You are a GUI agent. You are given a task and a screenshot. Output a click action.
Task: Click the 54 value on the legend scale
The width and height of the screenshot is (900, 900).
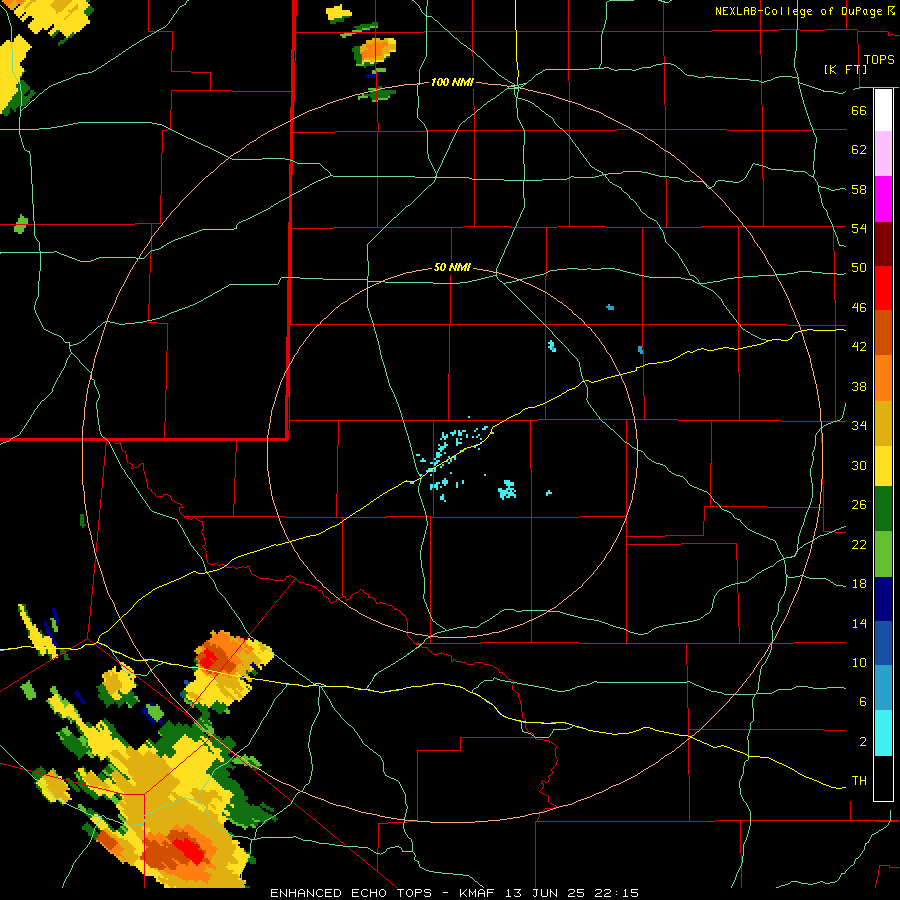click(859, 228)
